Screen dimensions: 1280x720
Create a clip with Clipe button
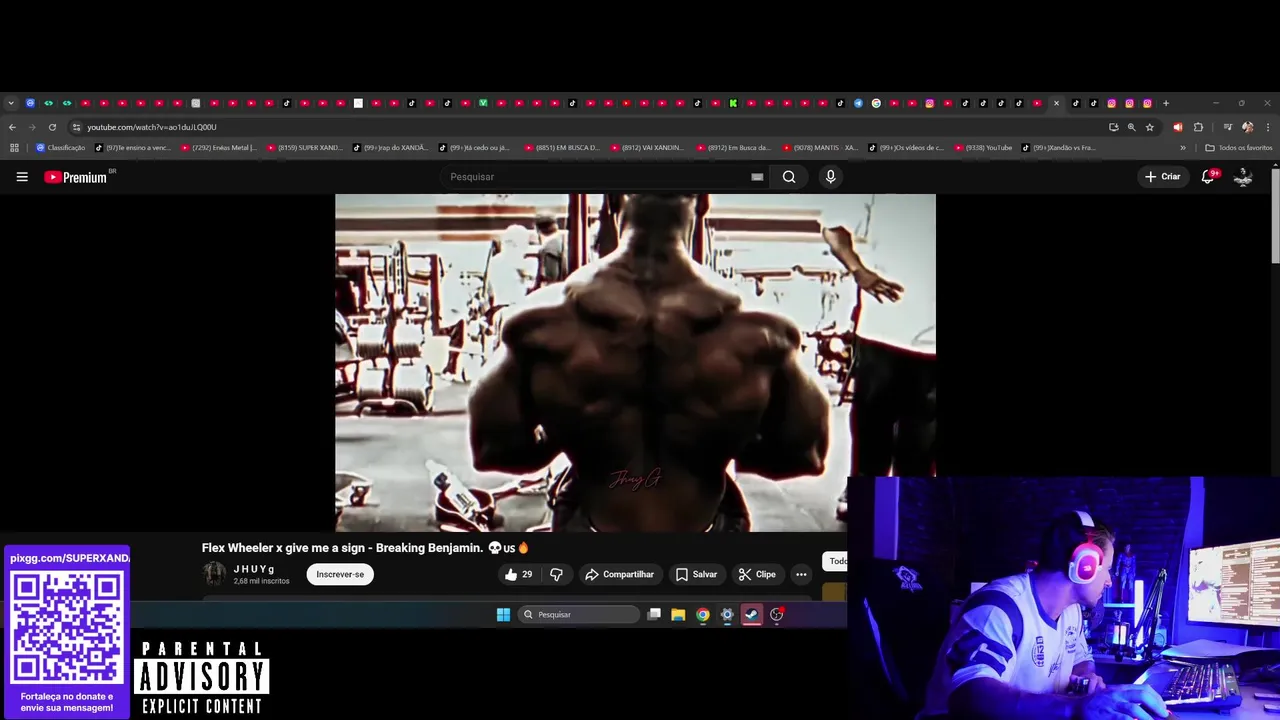(757, 574)
